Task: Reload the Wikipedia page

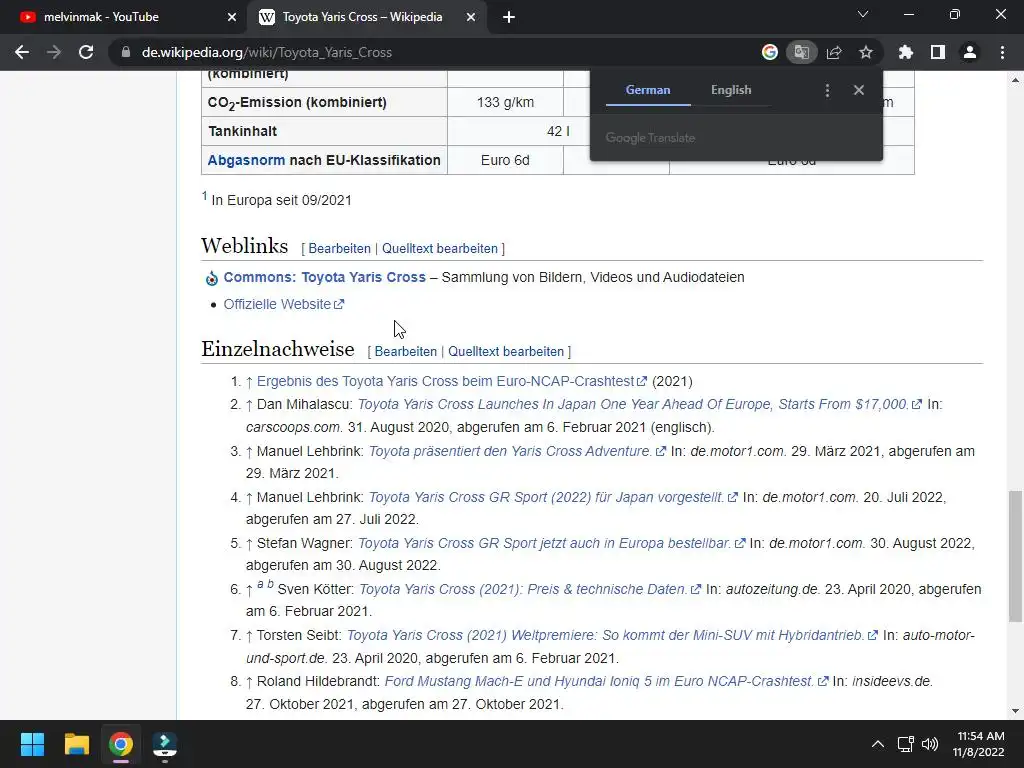Action: coord(86,52)
